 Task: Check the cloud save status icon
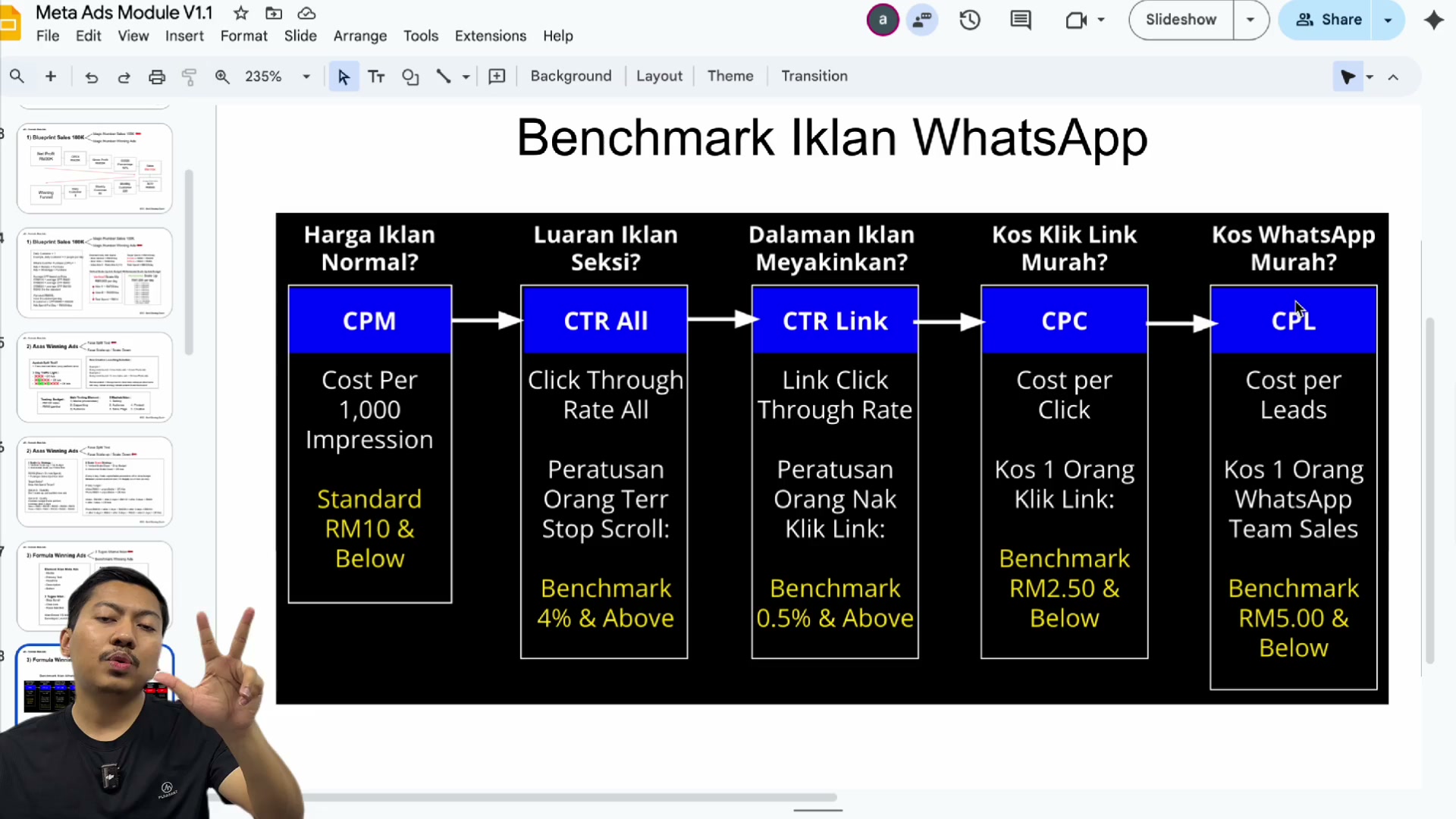pyautogui.click(x=306, y=13)
